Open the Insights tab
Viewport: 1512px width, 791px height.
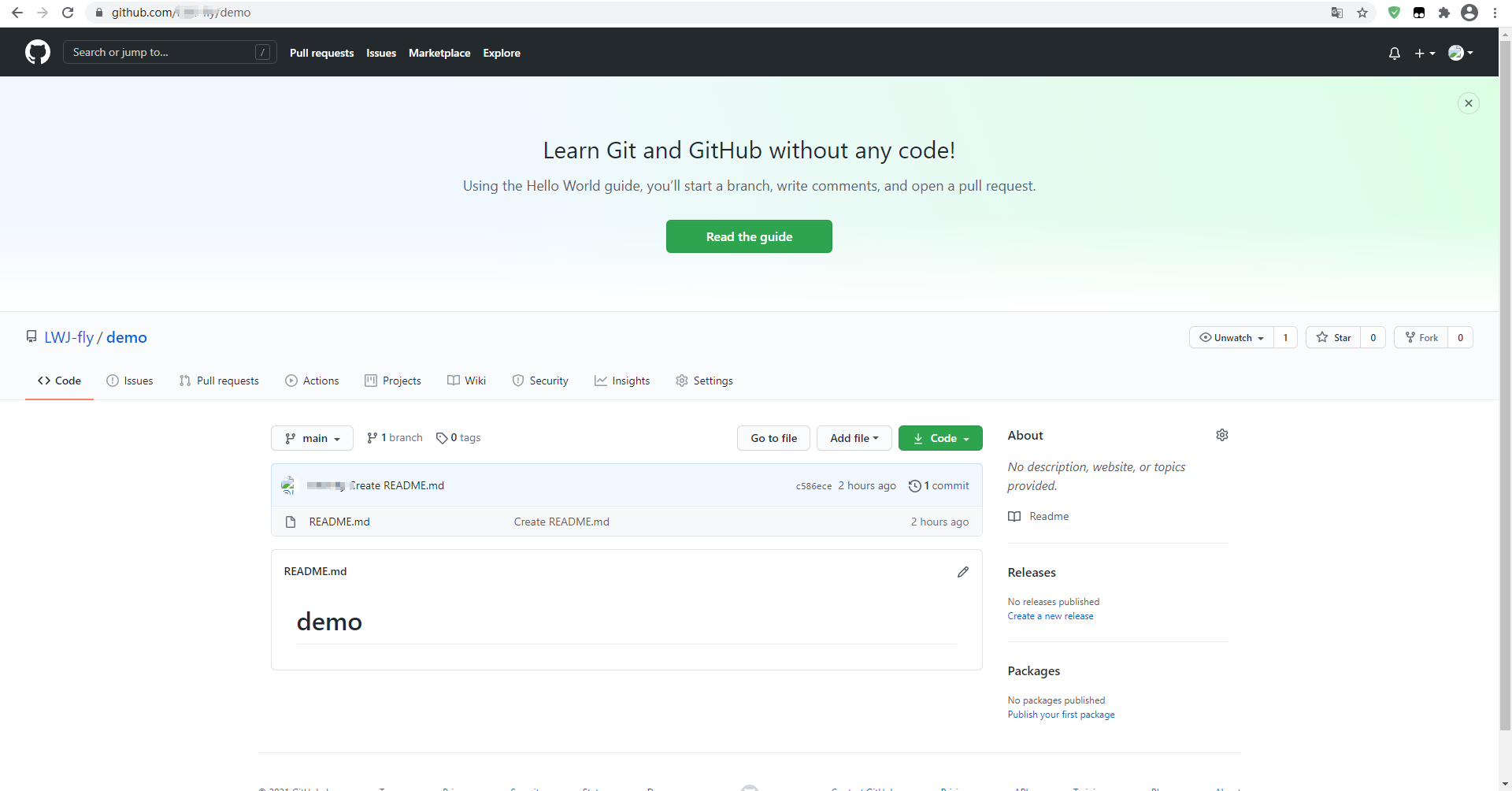pos(622,381)
